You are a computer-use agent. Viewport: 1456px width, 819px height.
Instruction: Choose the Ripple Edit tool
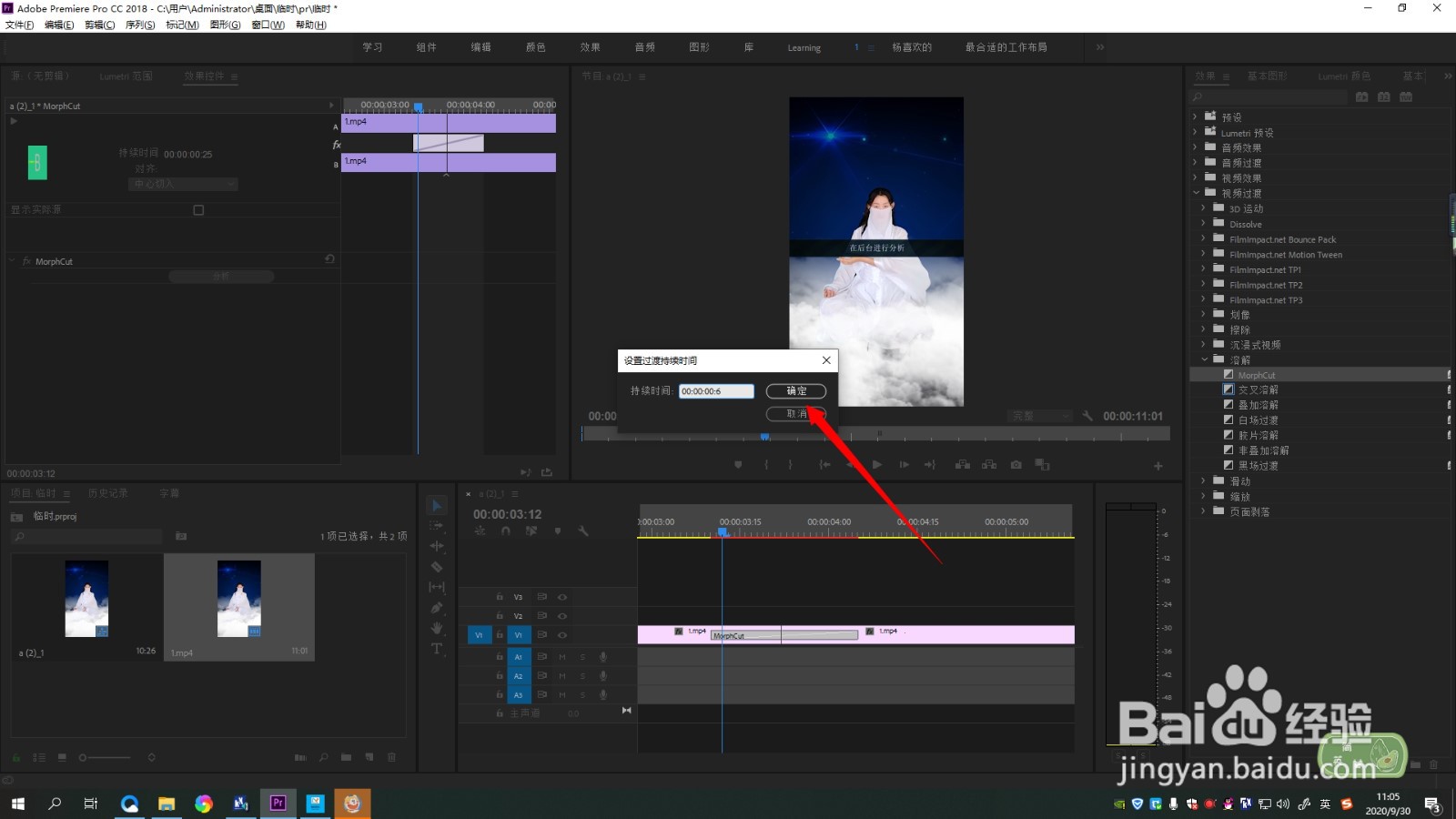click(x=437, y=546)
